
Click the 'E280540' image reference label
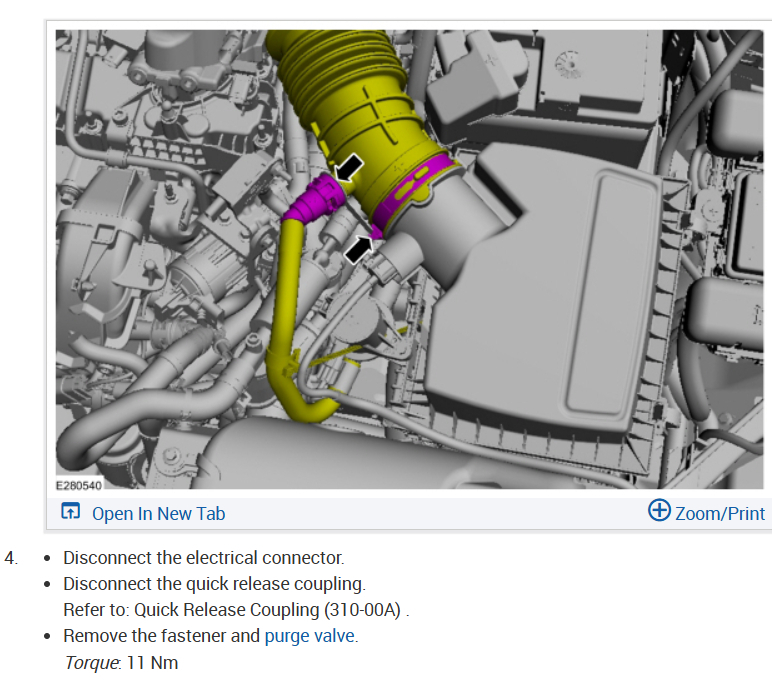[79, 486]
